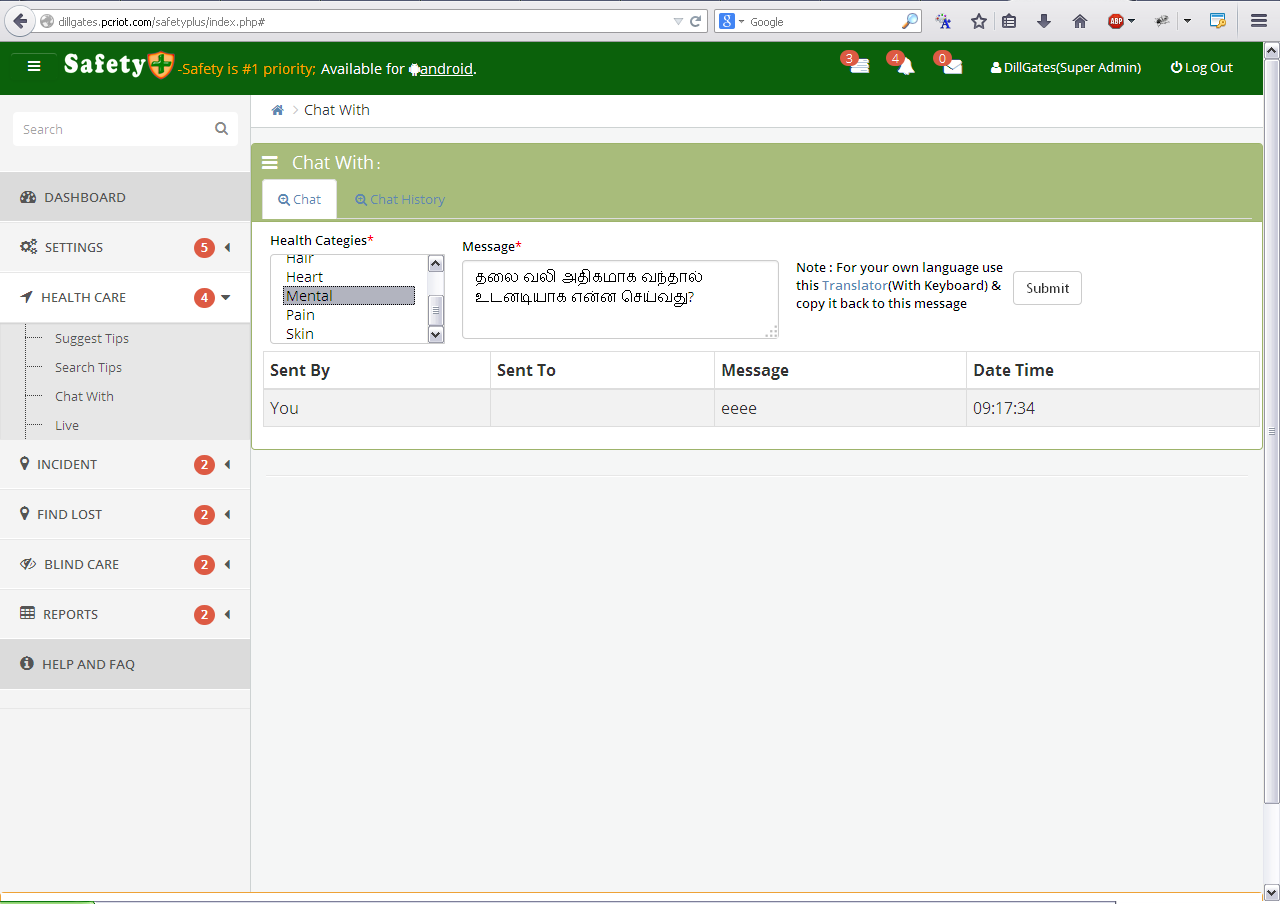Click the Log Out power icon

click(x=1176, y=68)
